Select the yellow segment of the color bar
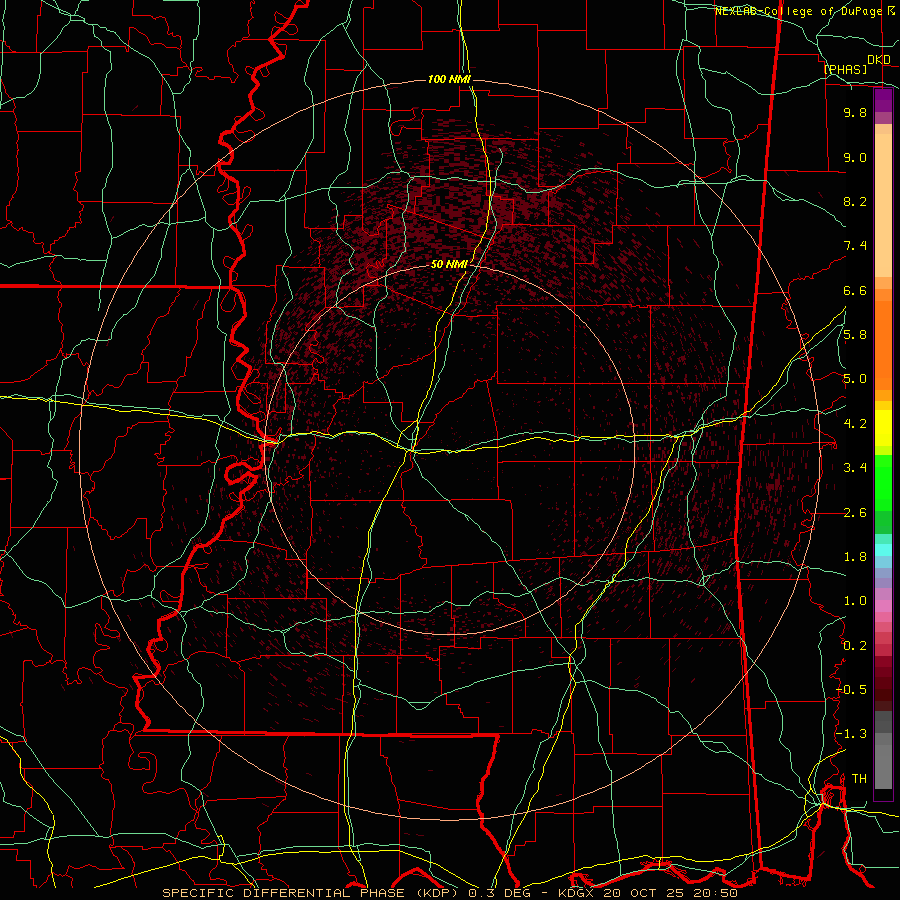Screen dimensions: 900x900 pos(883,428)
